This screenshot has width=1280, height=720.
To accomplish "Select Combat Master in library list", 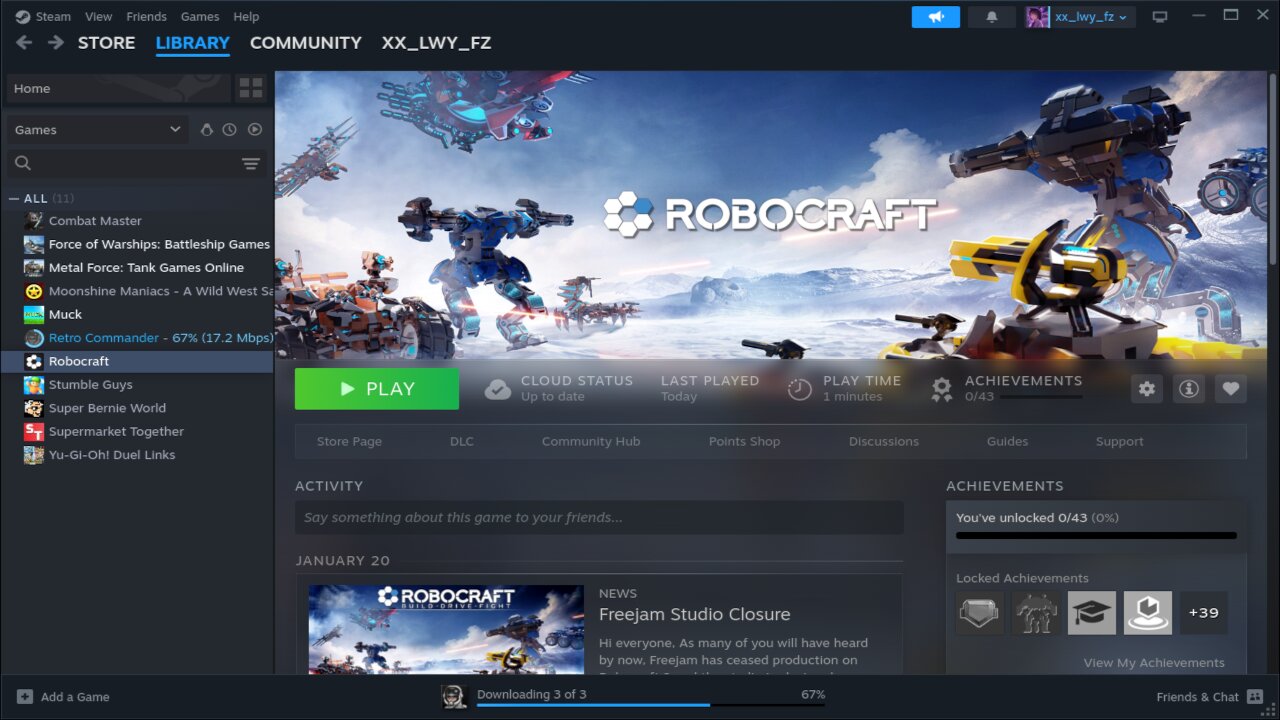I will pyautogui.click(x=137, y=221).
